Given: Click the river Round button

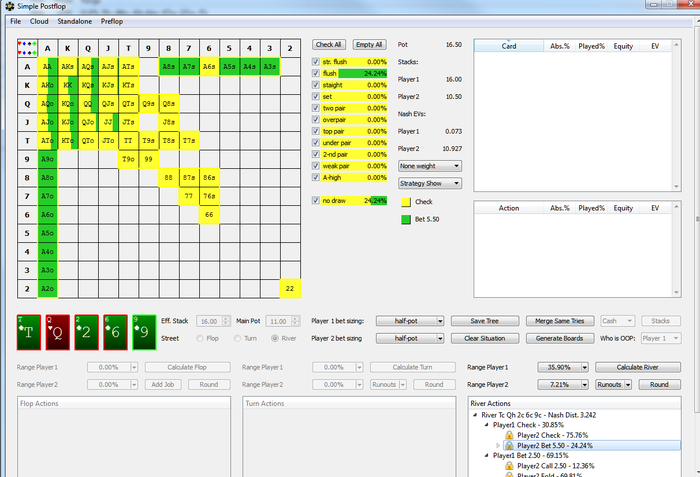Looking at the screenshot, I should pos(659,385).
